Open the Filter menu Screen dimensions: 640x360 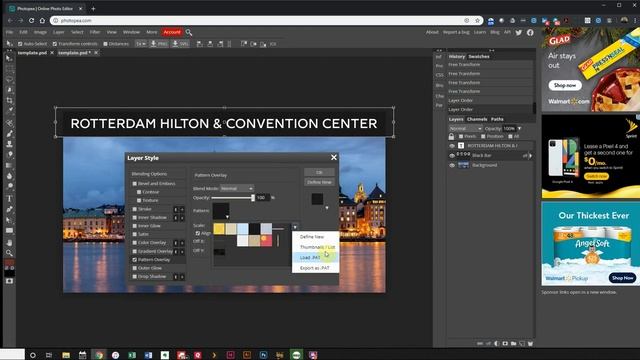click(x=95, y=32)
